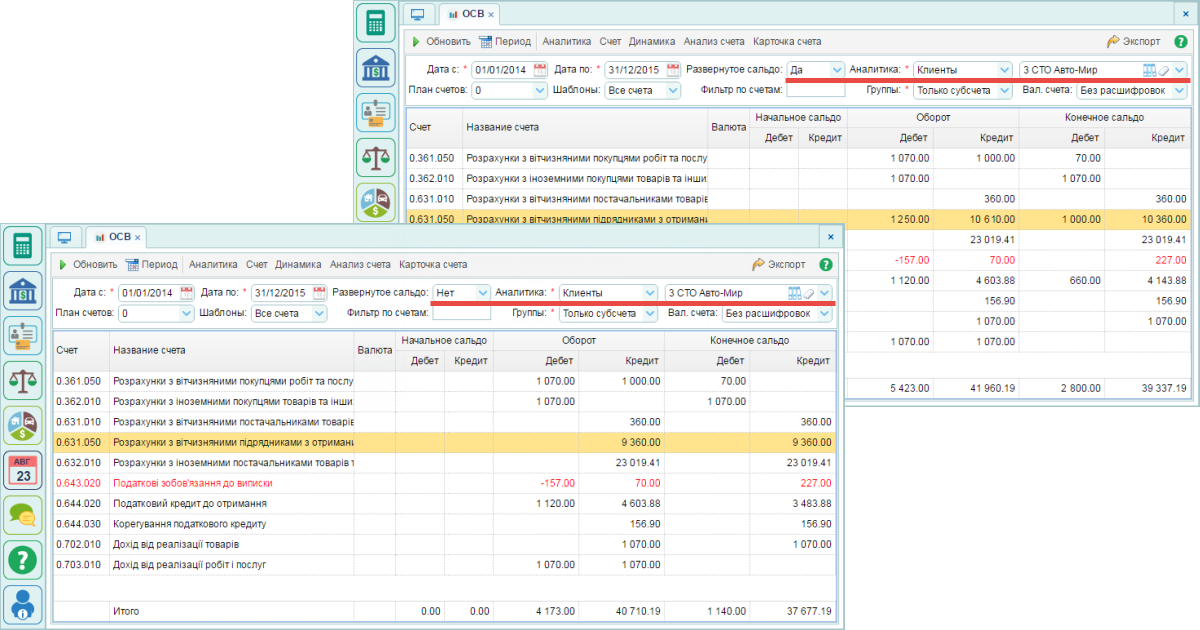Open the calendar sidebar icon showing 23

coord(22,470)
